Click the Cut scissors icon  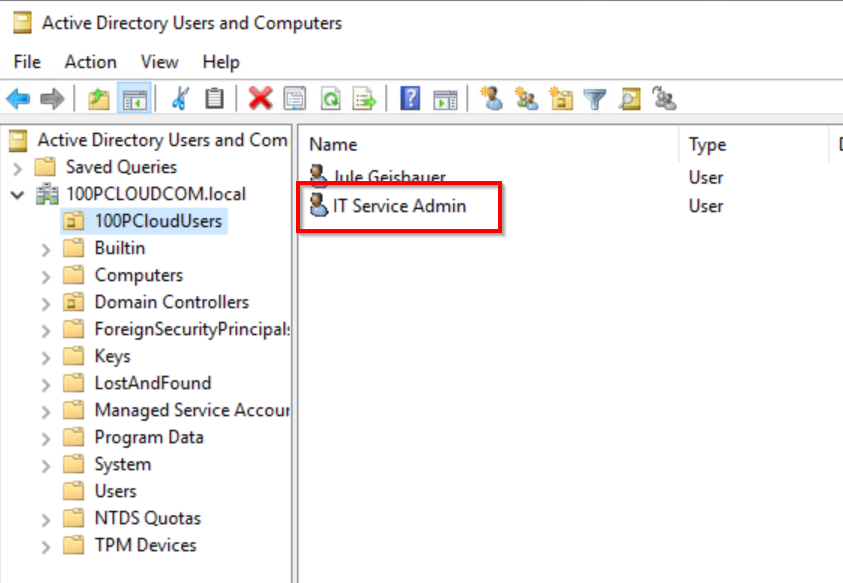(180, 98)
